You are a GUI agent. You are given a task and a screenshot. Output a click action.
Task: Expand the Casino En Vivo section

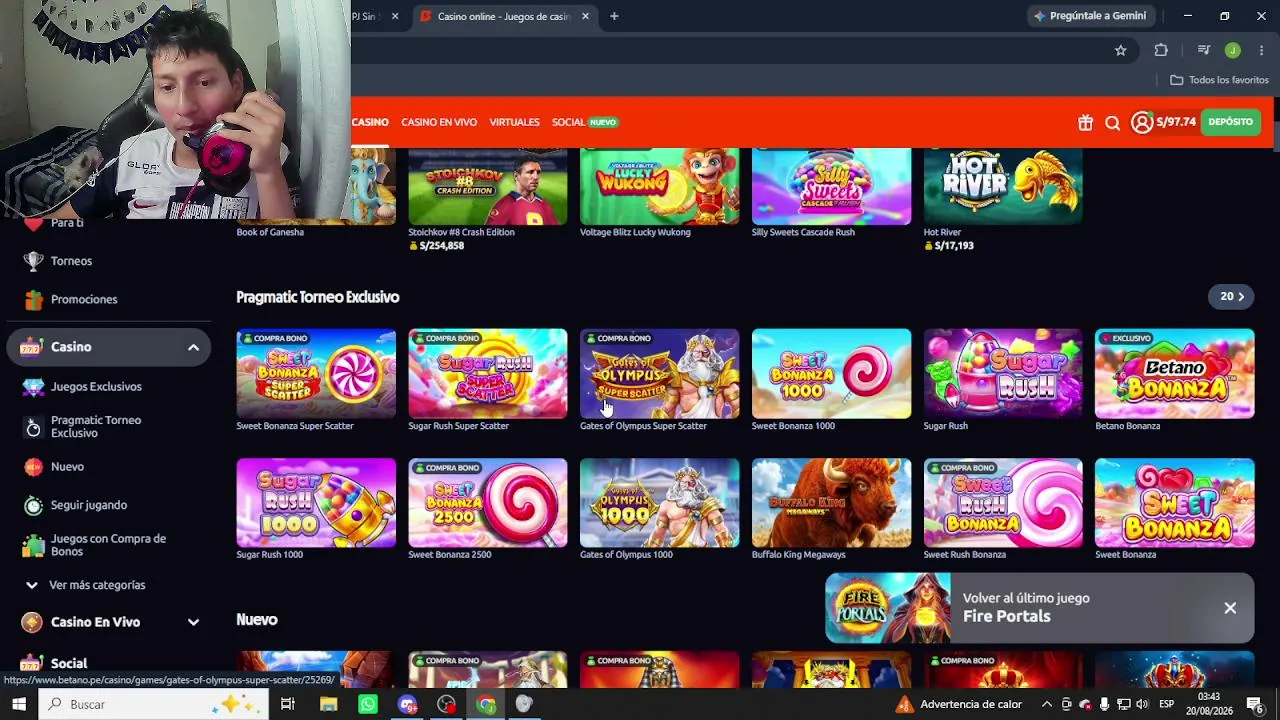point(193,622)
